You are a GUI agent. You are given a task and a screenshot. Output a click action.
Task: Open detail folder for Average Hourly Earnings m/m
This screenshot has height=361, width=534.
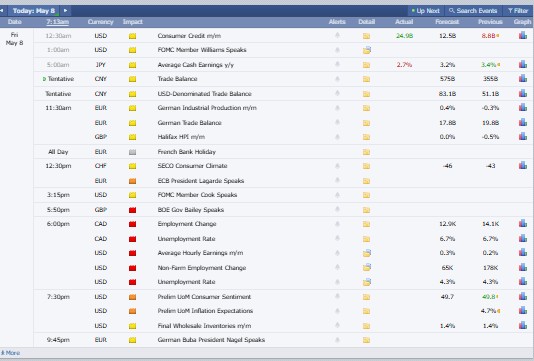(367, 253)
